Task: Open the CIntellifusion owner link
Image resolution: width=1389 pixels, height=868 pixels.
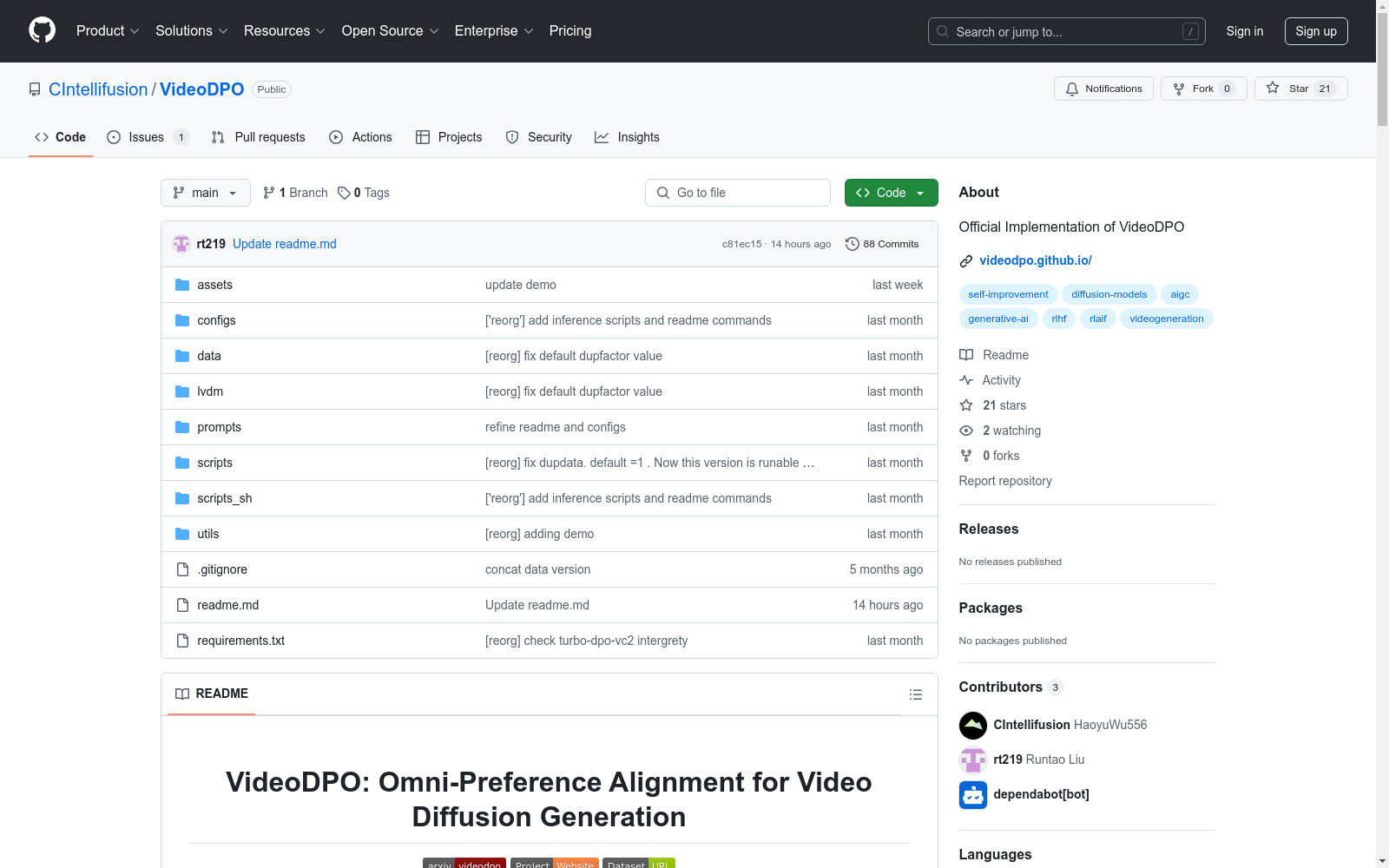Action: point(98,89)
